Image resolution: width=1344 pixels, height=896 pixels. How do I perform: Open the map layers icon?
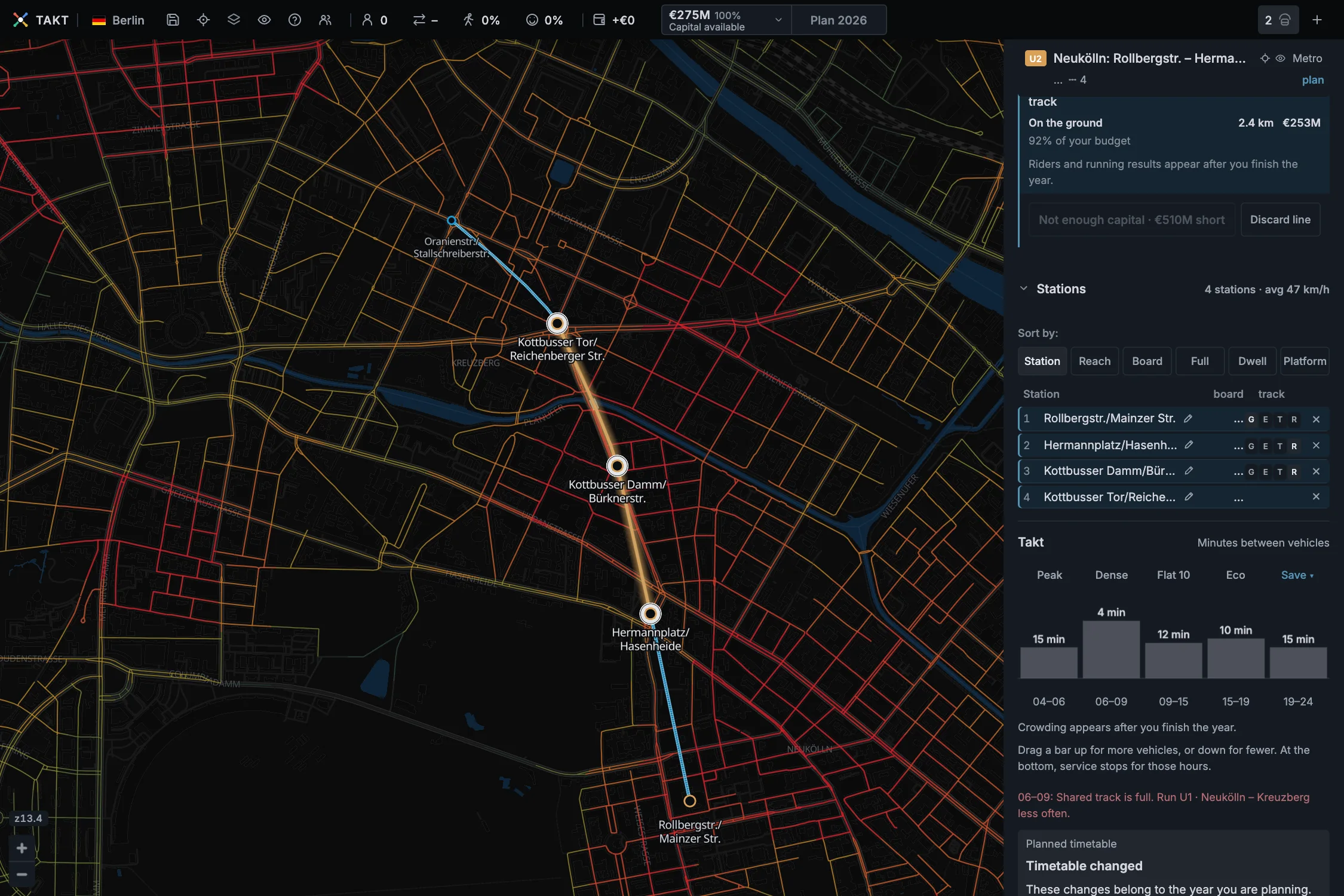[234, 20]
